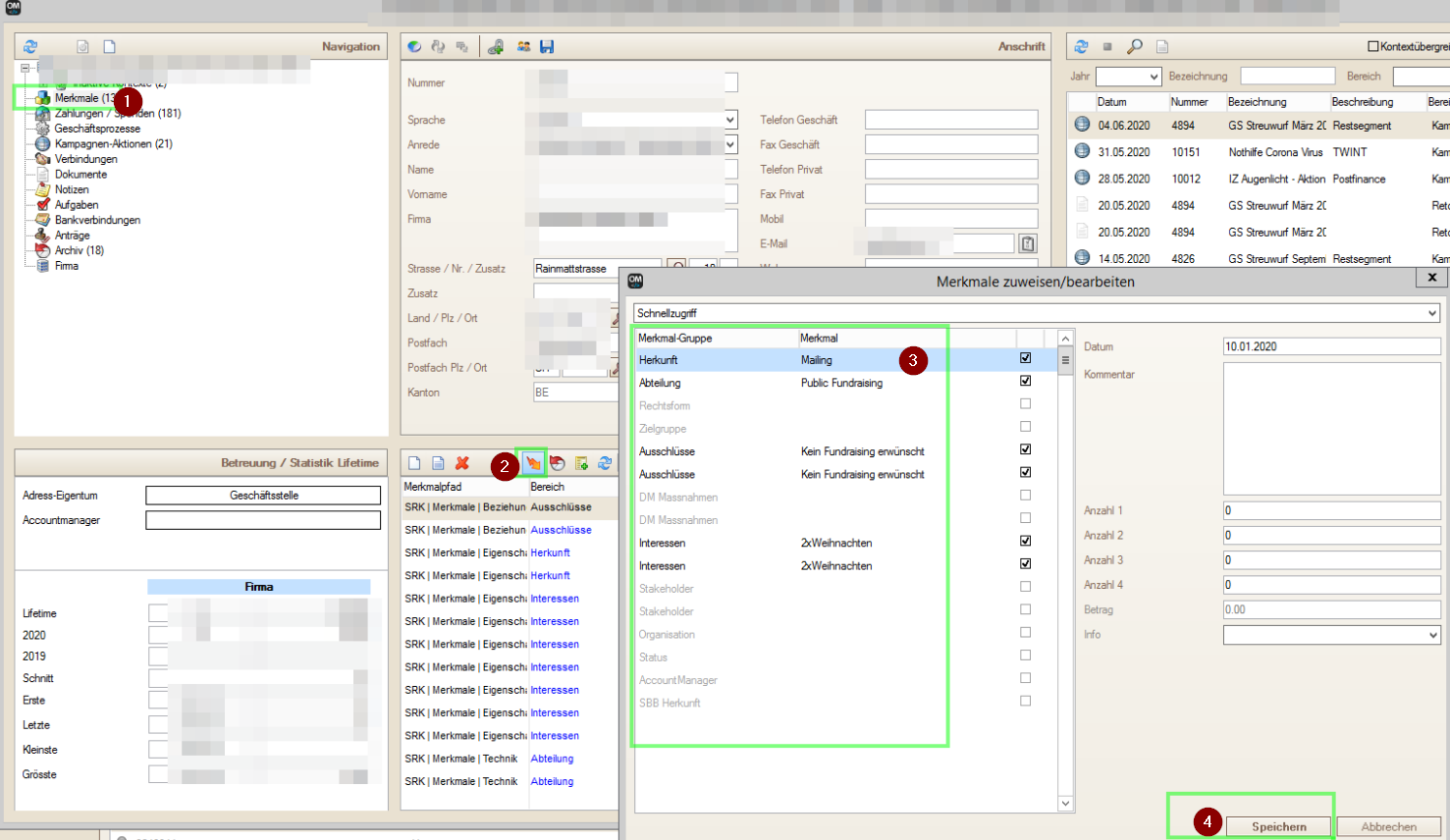
Task: Collapse the root node of the navigation tree
Action: [x=26, y=68]
